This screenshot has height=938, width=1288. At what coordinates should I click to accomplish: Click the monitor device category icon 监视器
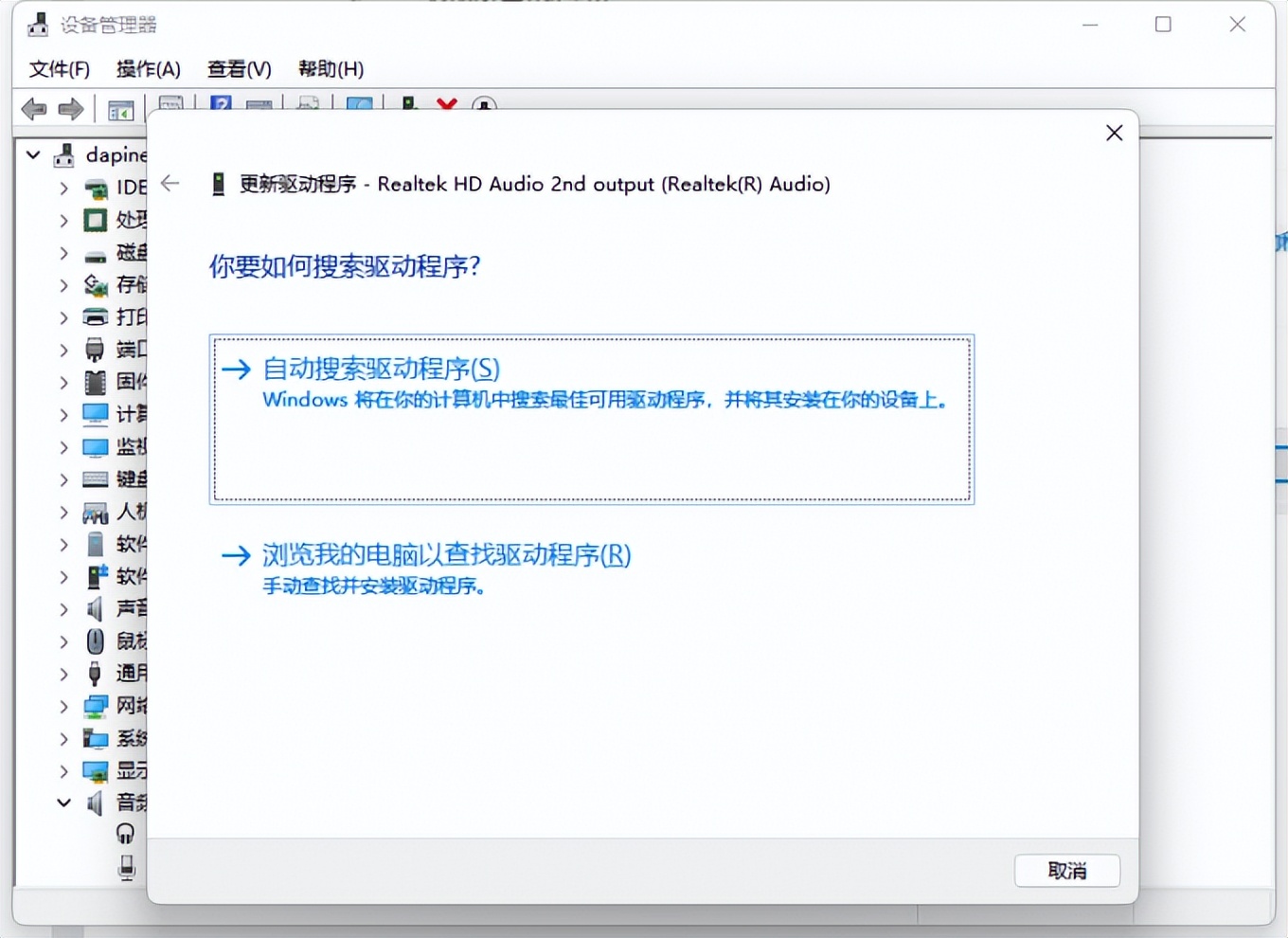[x=96, y=446]
